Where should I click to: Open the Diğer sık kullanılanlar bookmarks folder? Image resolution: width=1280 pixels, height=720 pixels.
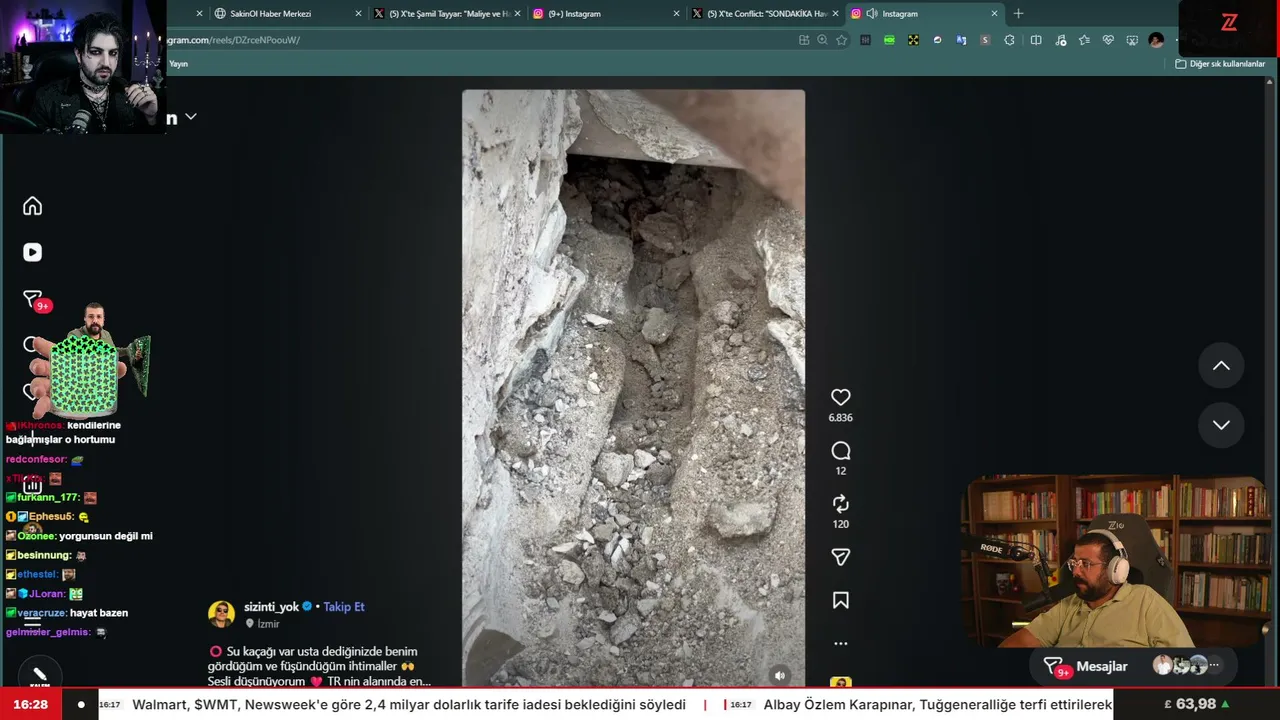(1220, 64)
